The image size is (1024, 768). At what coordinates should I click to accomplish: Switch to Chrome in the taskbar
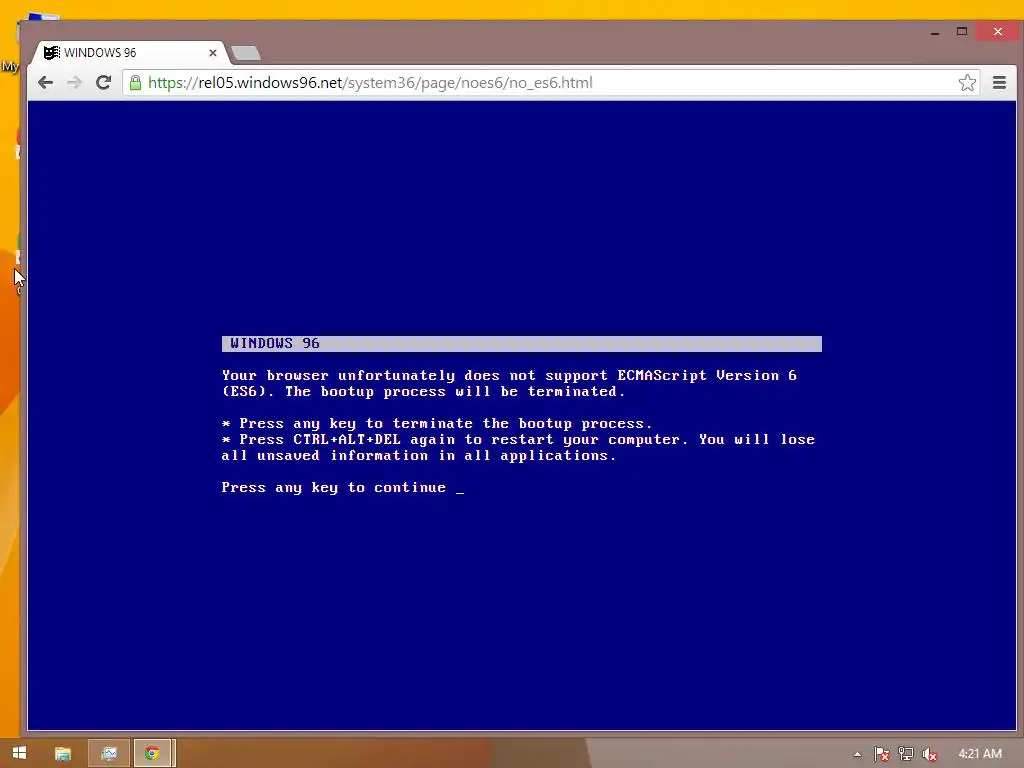click(x=153, y=753)
